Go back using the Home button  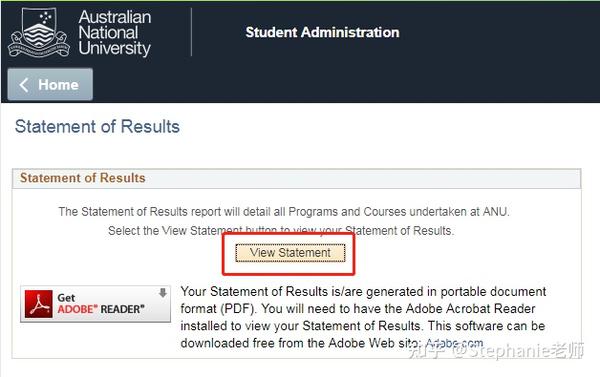point(50,85)
